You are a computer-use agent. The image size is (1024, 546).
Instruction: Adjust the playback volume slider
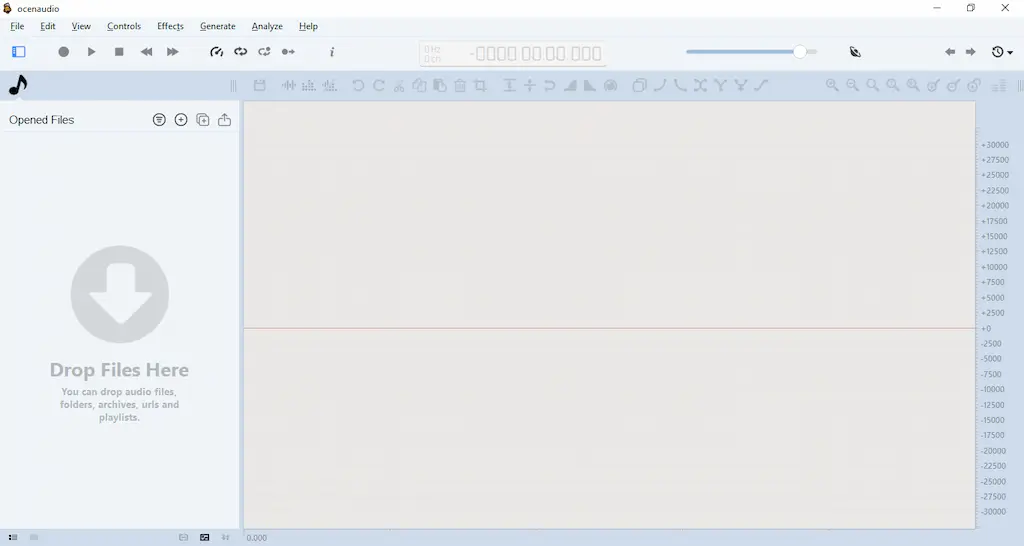[751, 52]
